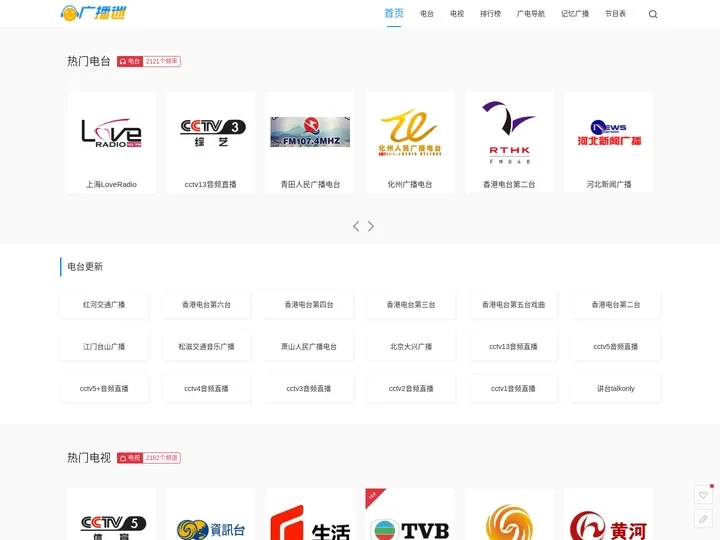Viewport: 720px width, 540px height.
Task: Open 黄河 TV channel card
Action: [x=608, y=514]
